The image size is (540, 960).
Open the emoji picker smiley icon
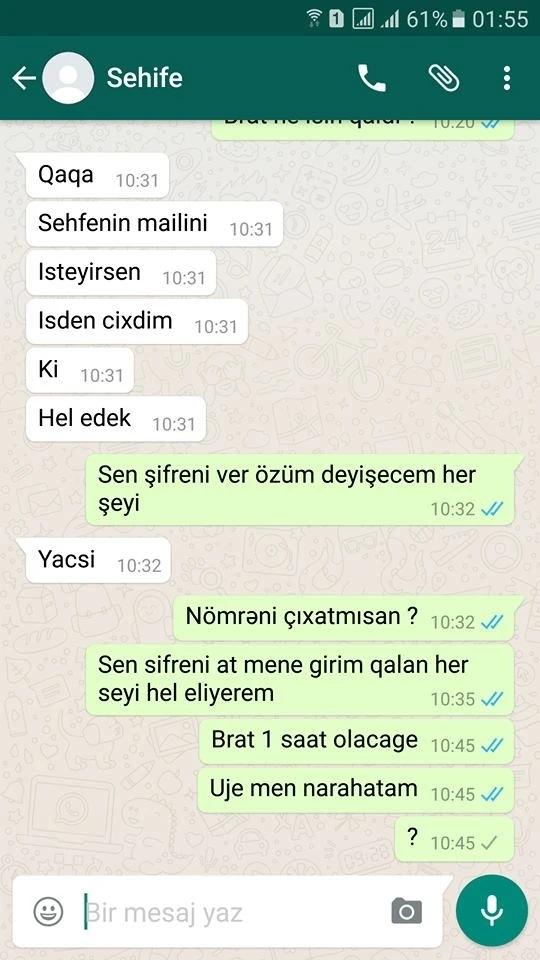[48, 912]
